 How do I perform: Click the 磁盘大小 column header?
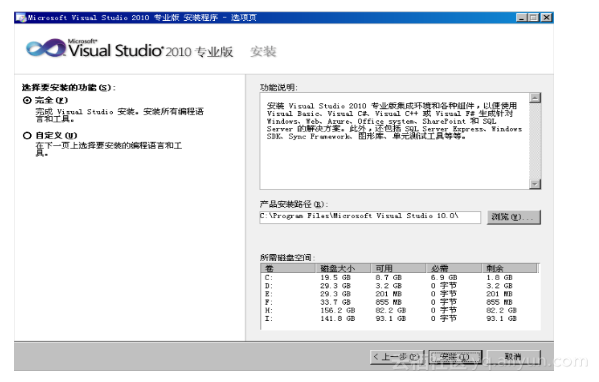click(x=343, y=268)
